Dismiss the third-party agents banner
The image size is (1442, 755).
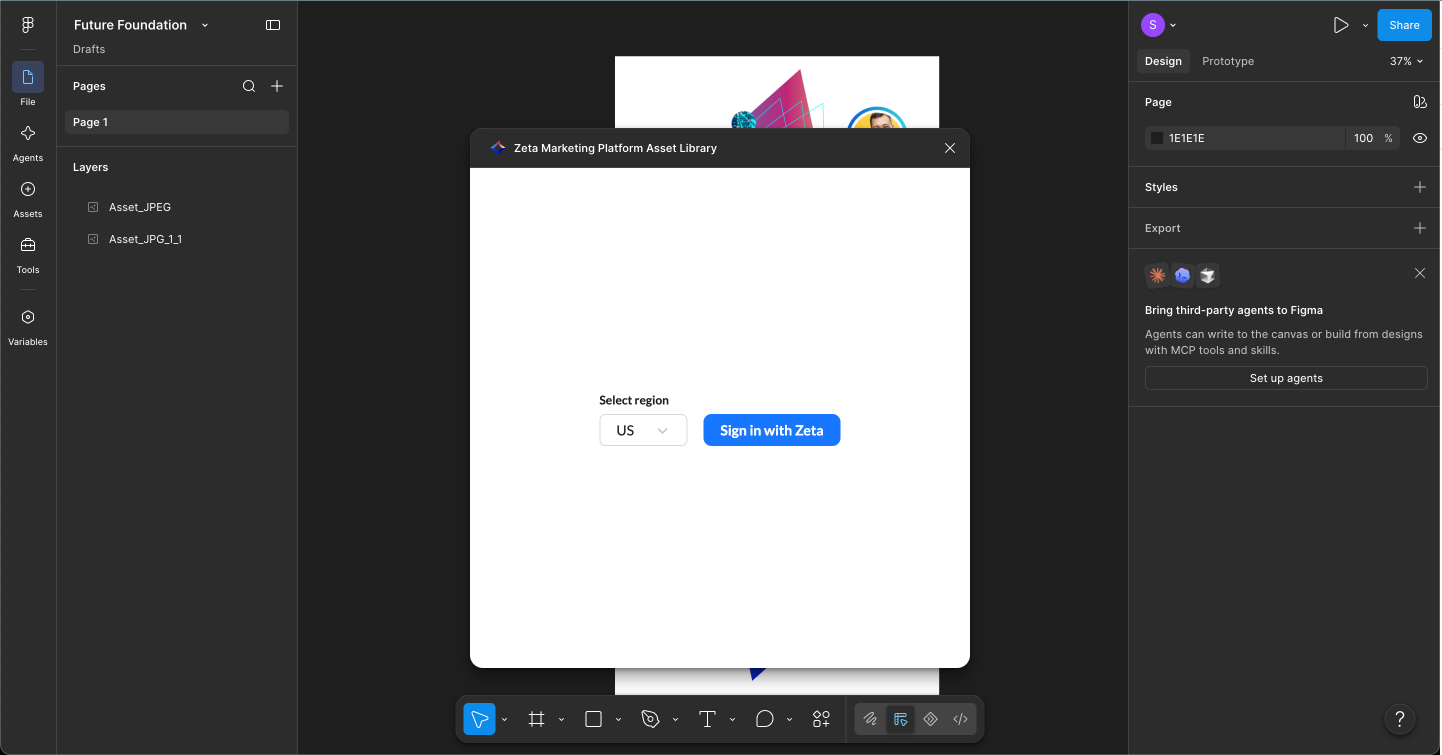(x=1419, y=273)
